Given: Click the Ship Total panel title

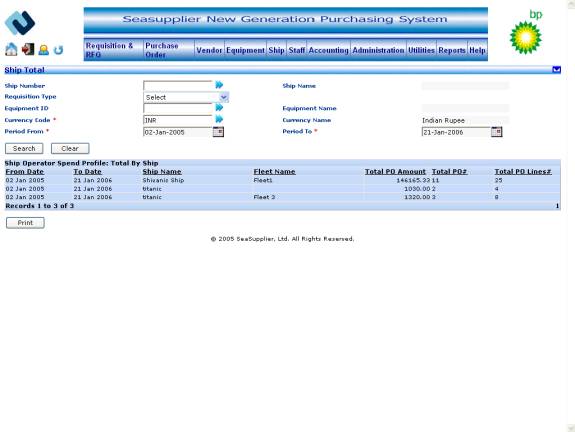Looking at the screenshot, I should [x=25, y=70].
